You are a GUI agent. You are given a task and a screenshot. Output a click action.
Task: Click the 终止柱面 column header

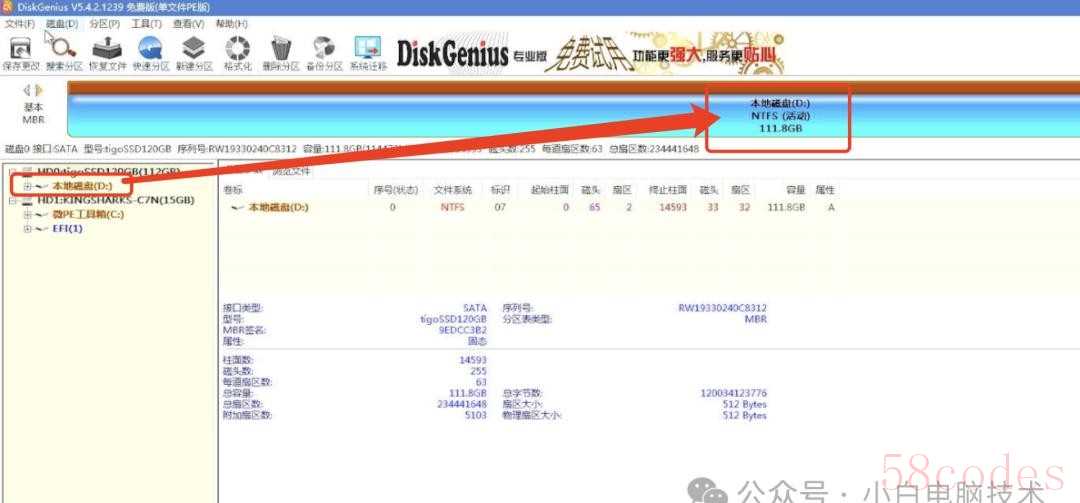667,189
